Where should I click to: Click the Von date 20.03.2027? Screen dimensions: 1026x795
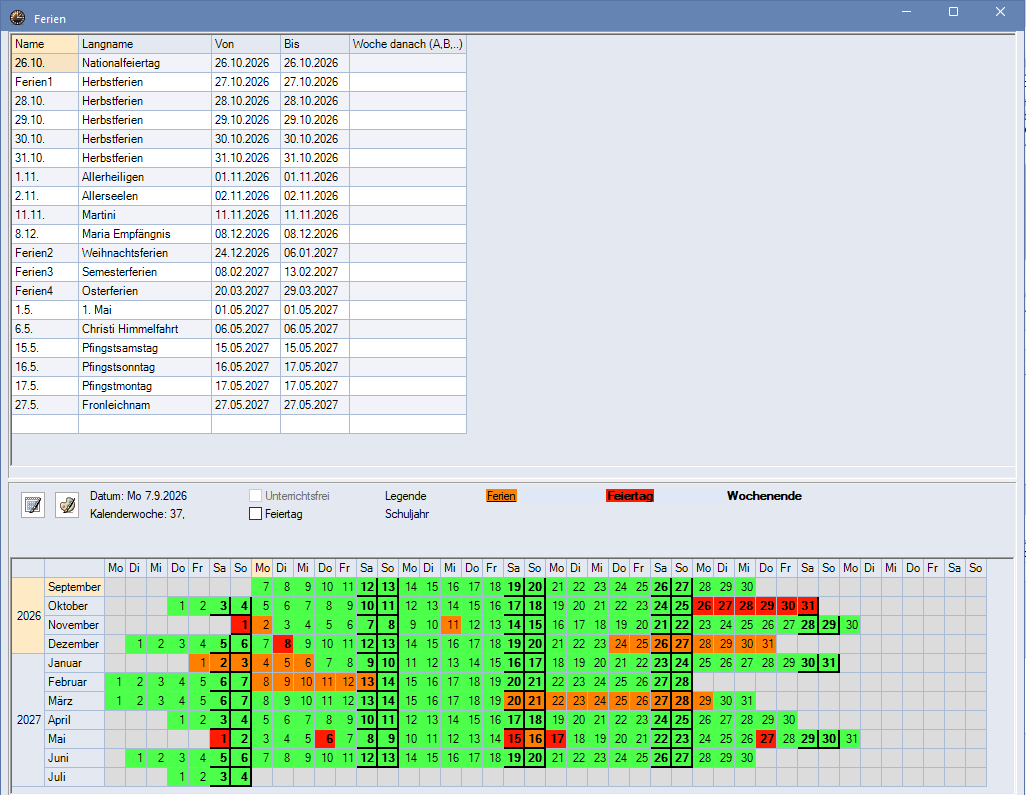[246, 291]
